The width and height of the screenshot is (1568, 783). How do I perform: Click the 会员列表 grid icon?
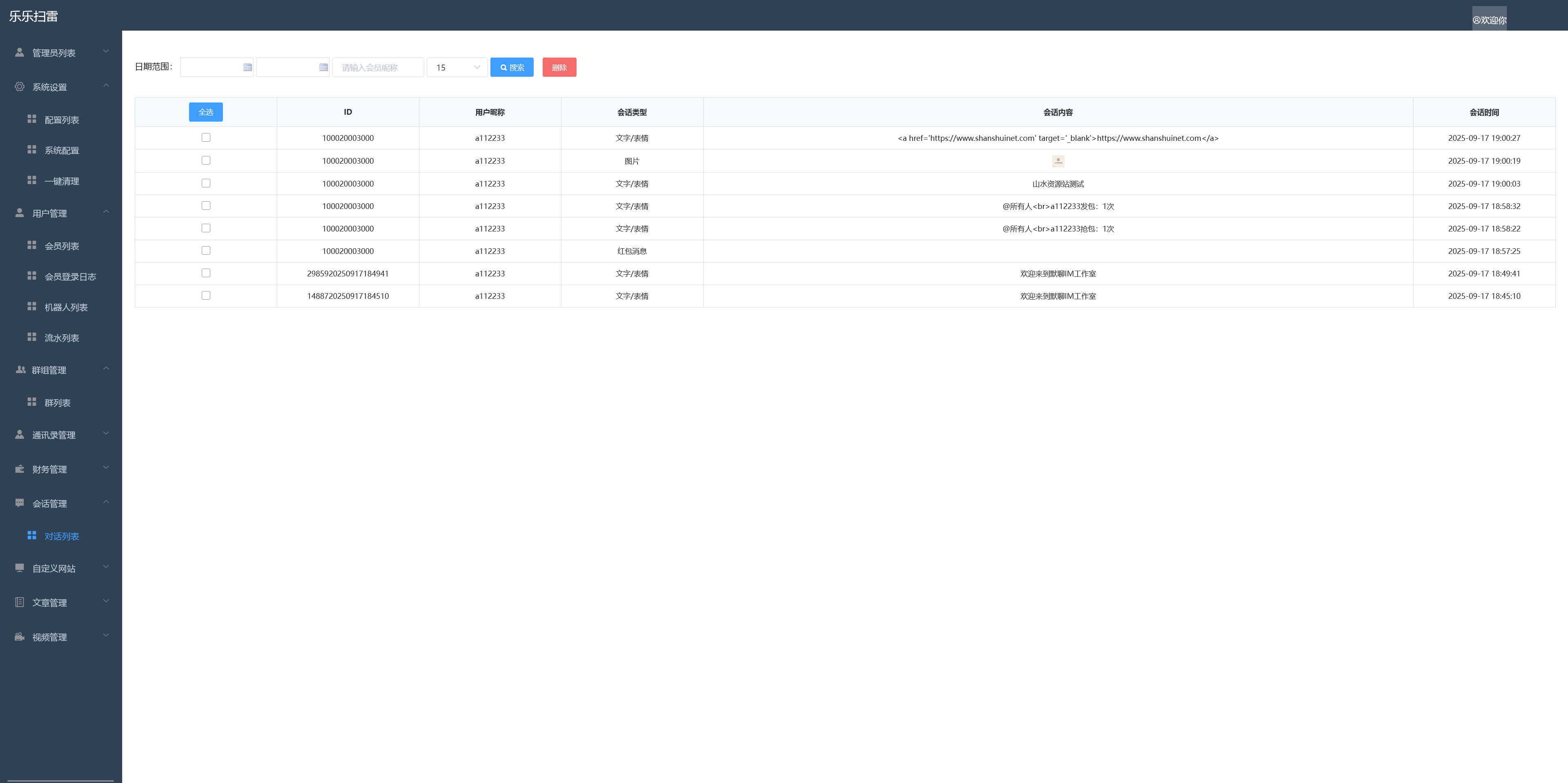click(32, 245)
